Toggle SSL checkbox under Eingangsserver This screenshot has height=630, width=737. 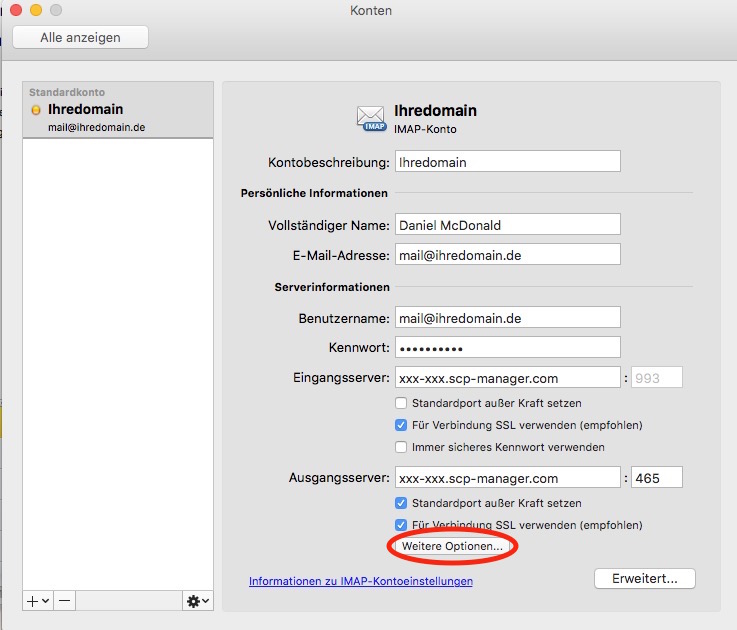pyautogui.click(x=401, y=425)
